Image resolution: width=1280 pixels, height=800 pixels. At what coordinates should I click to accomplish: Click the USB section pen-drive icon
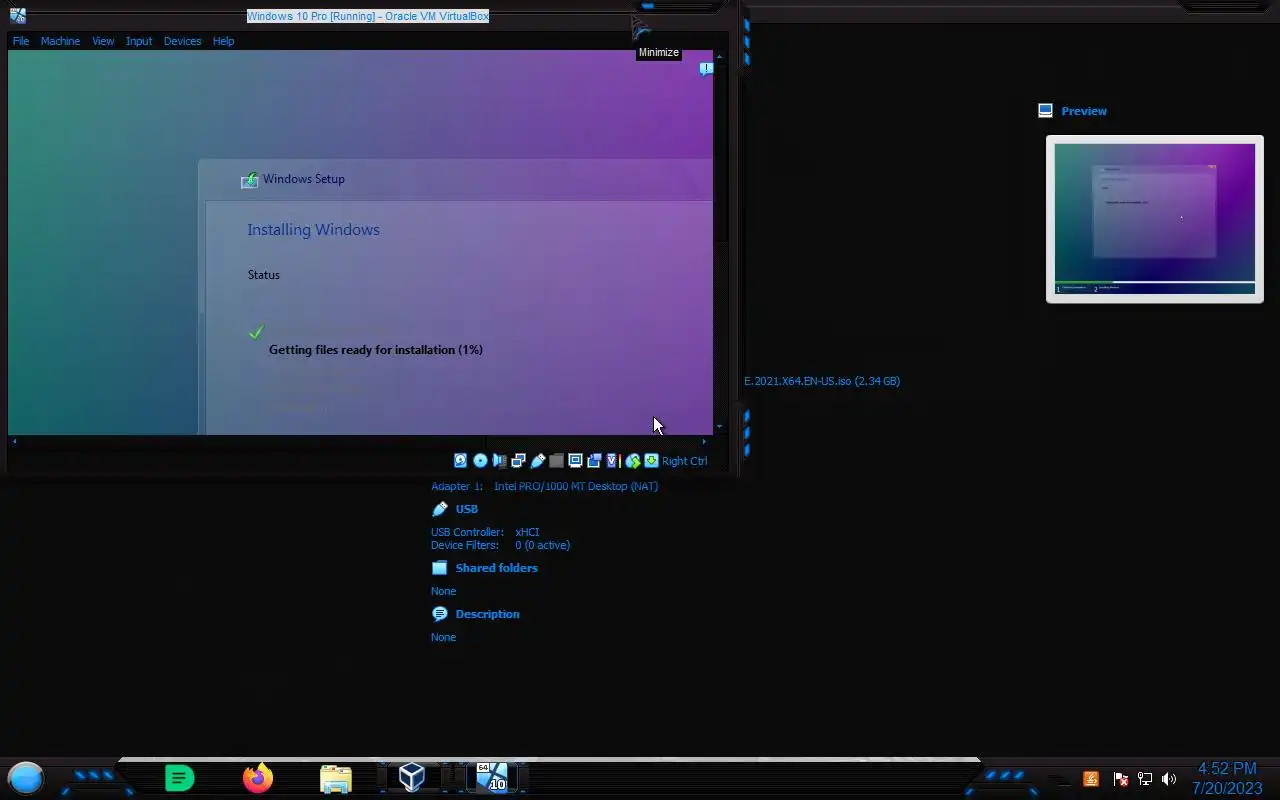click(x=439, y=509)
